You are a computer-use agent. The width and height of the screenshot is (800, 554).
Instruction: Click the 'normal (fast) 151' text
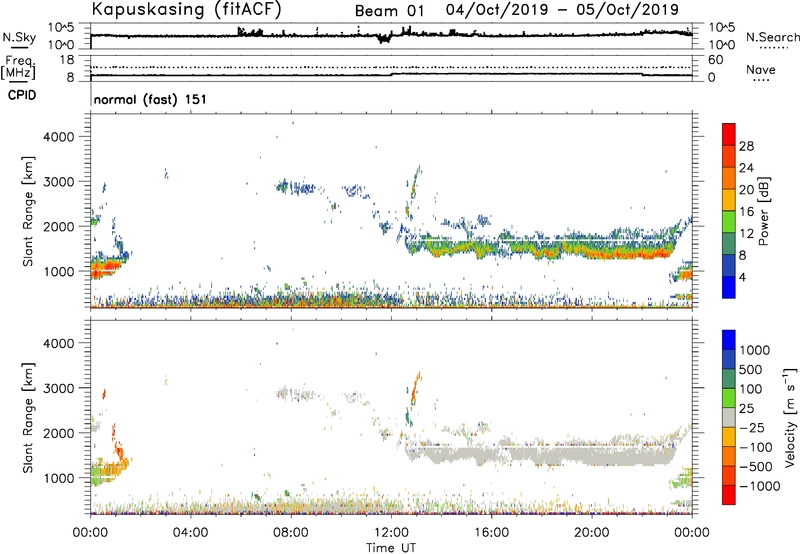150,99
